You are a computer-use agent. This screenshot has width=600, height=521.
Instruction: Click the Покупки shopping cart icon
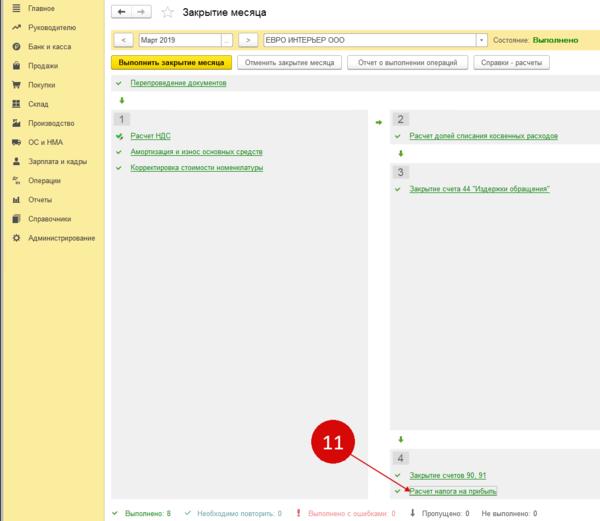click(x=15, y=85)
